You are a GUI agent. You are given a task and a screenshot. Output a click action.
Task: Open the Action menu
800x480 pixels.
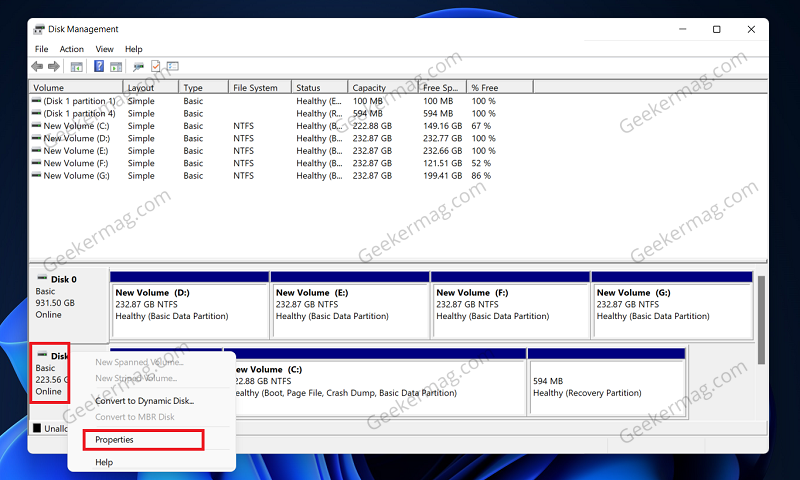(x=71, y=49)
